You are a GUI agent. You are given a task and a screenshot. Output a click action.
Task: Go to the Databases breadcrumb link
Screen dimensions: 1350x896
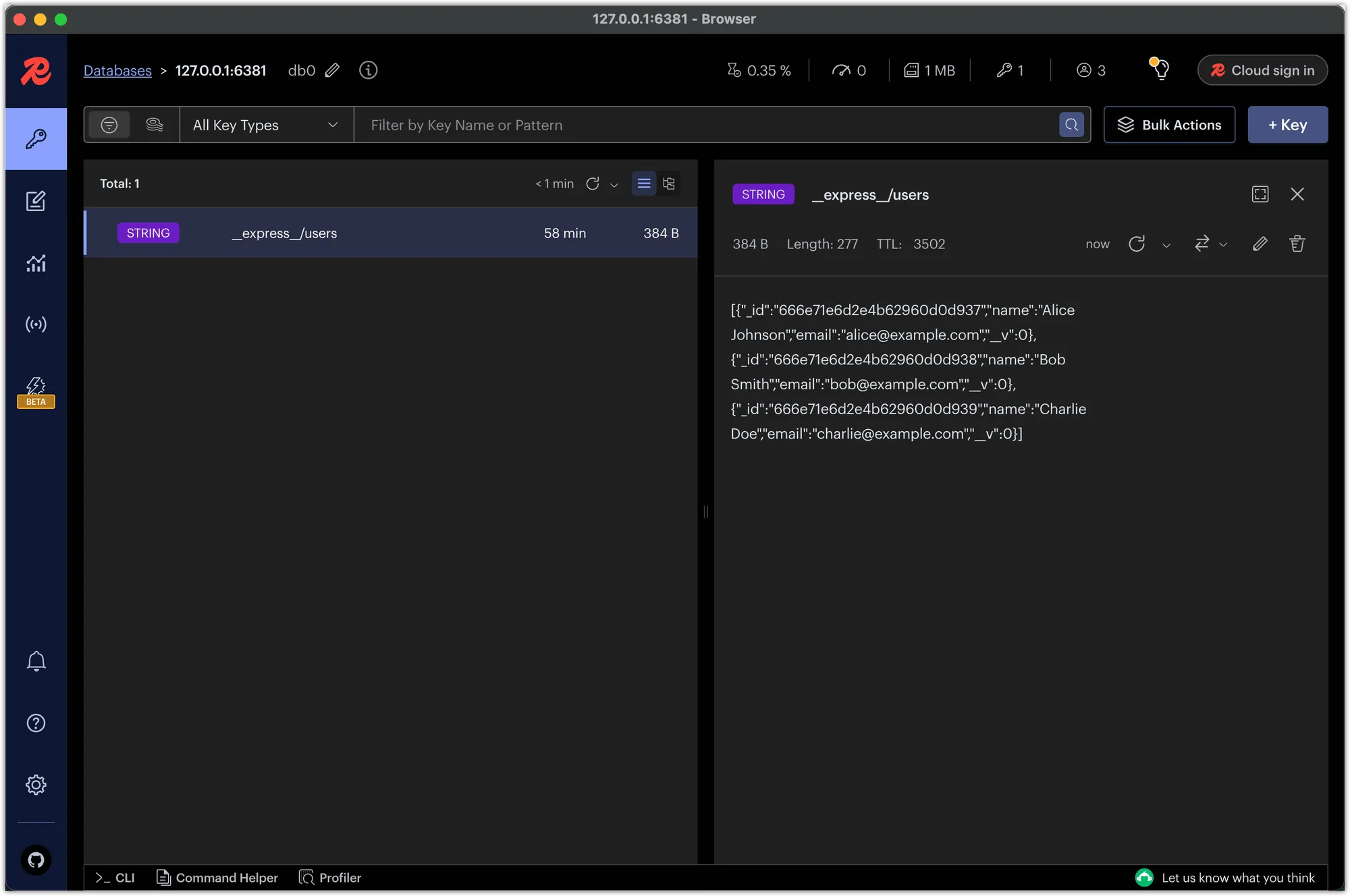pos(117,70)
